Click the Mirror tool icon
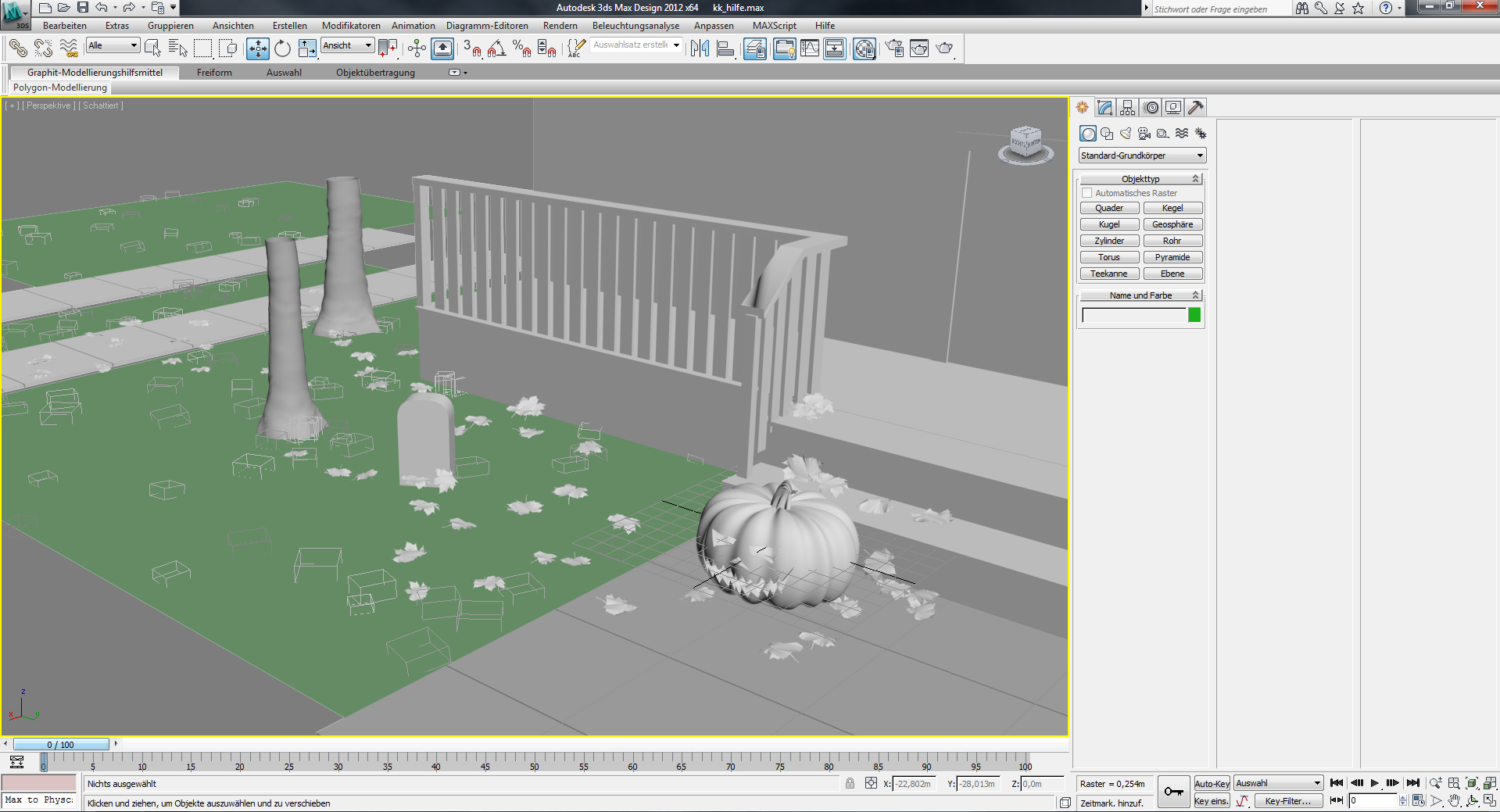 [x=700, y=48]
